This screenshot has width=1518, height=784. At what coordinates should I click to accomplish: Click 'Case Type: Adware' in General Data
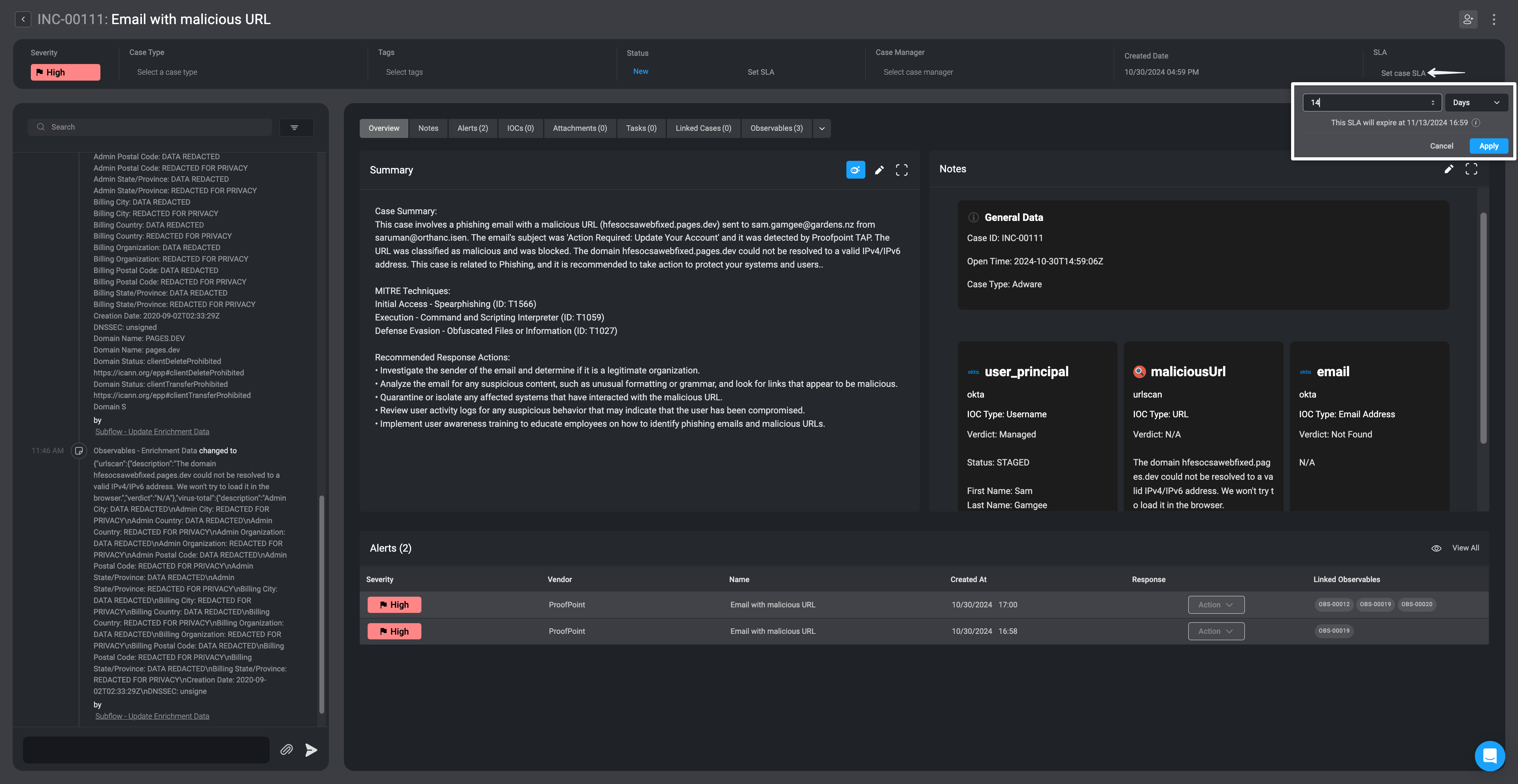(x=1004, y=285)
